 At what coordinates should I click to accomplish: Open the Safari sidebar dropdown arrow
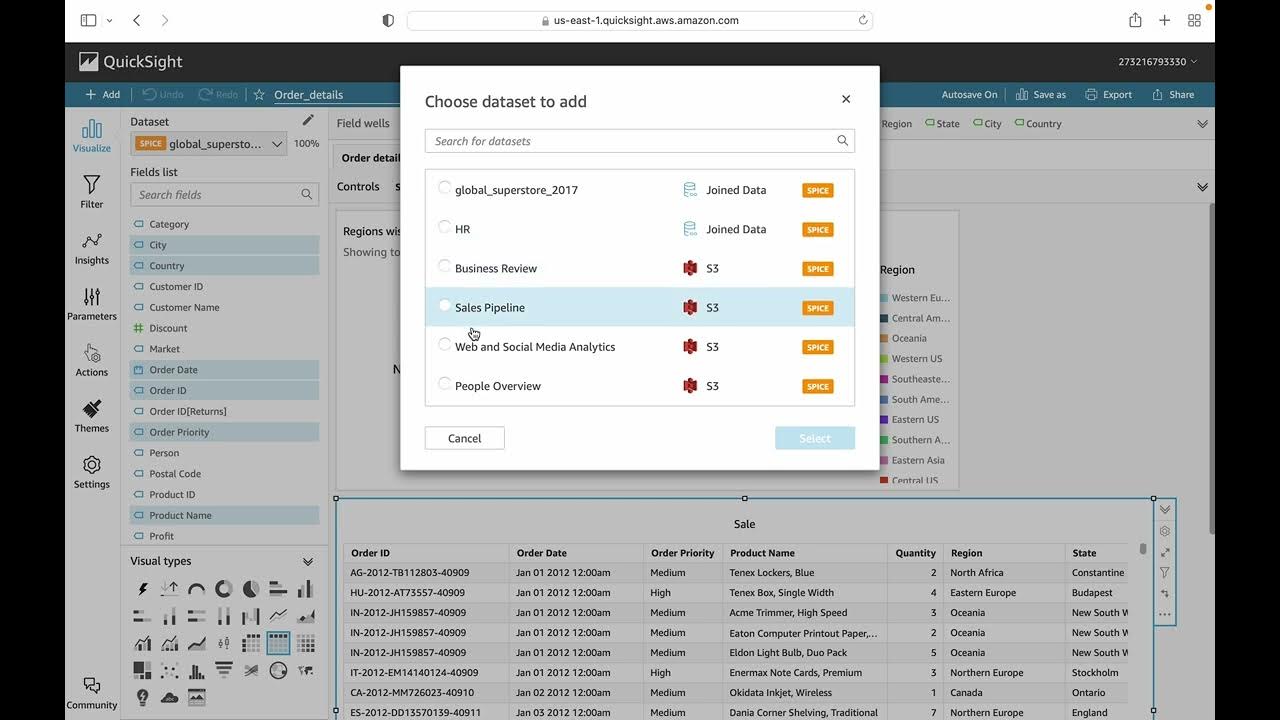[x=109, y=20]
